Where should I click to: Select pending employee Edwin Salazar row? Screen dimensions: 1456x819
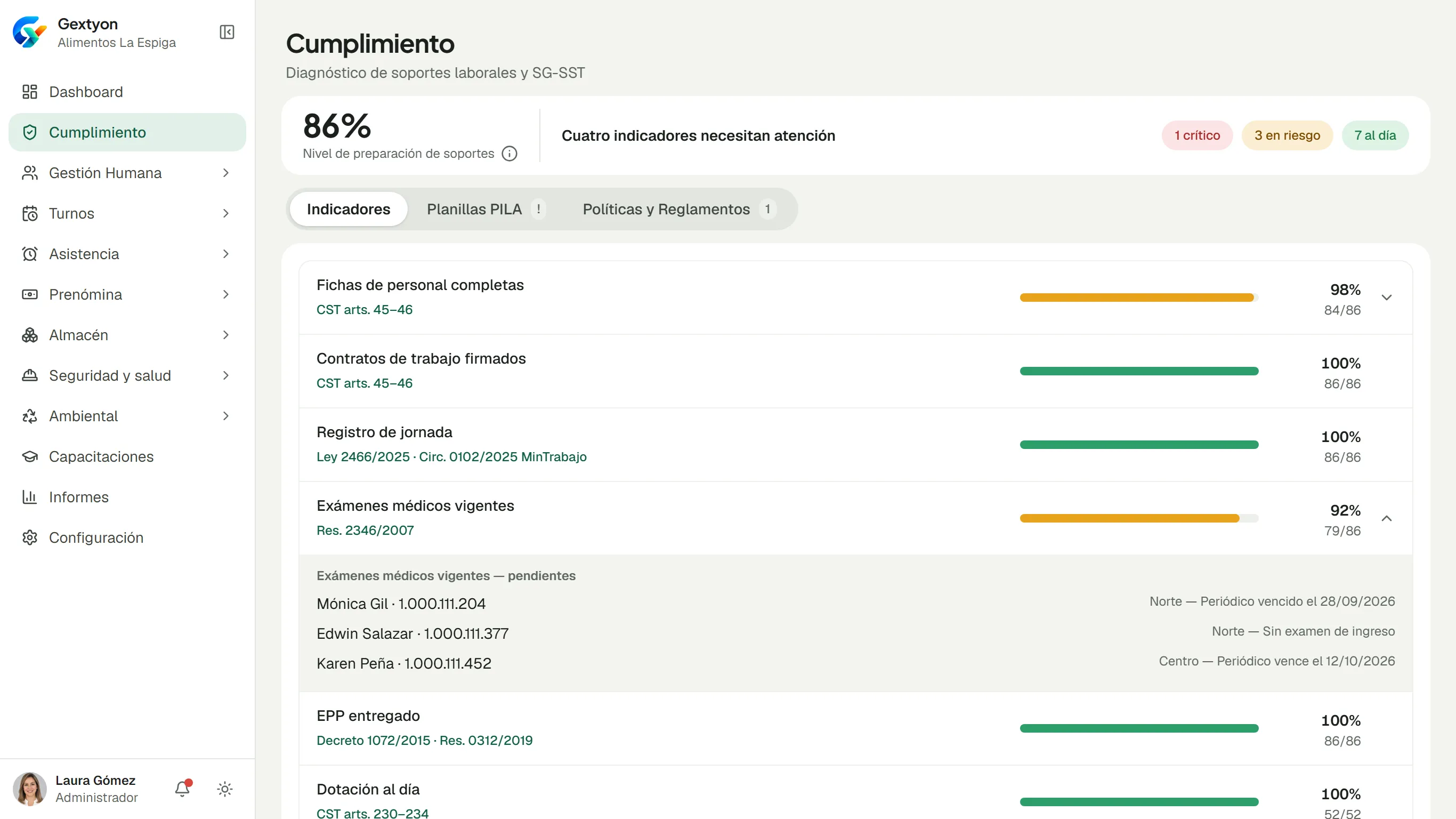[855, 633]
